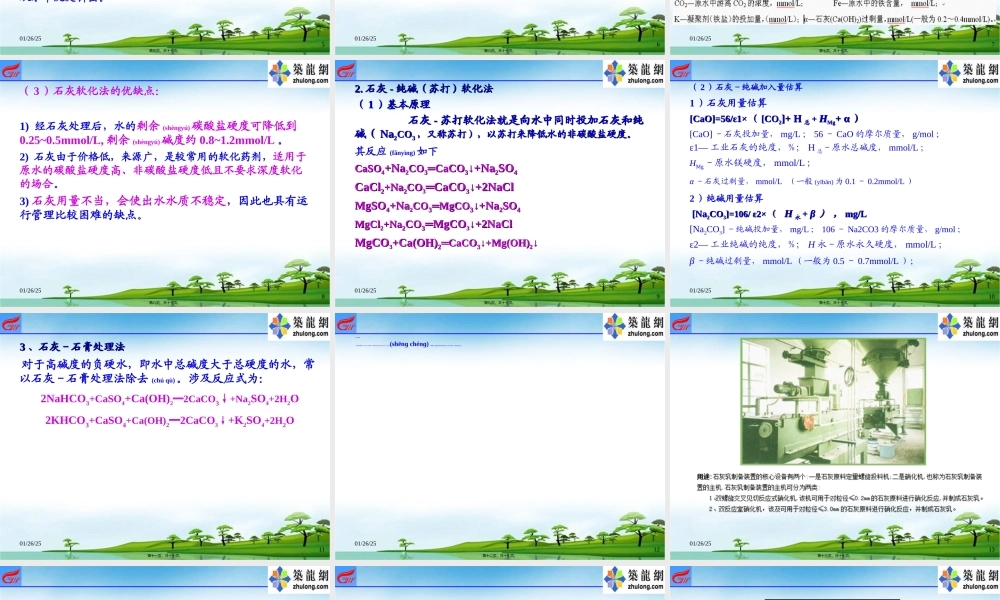Click the zhulong.com logo on the 石灰-纯碱加入量估算 slide
Viewport: 1000px width, 600px height.
pos(967,73)
